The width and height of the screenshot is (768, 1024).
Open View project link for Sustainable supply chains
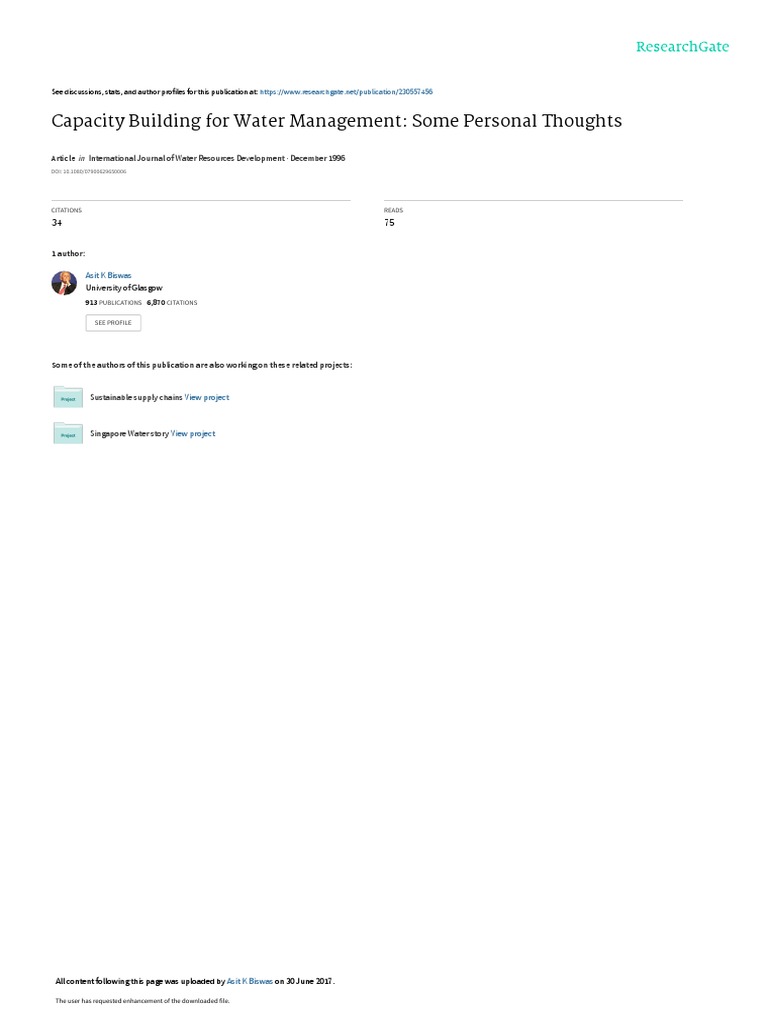pyautogui.click(x=207, y=397)
